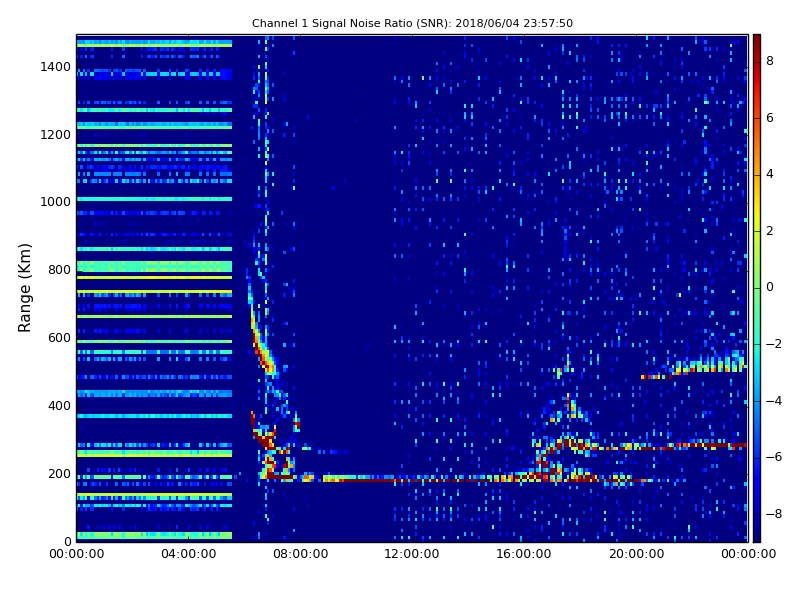Click the 12:00:00 time axis label
Screen dimensions: 800x600
click(x=412, y=554)
